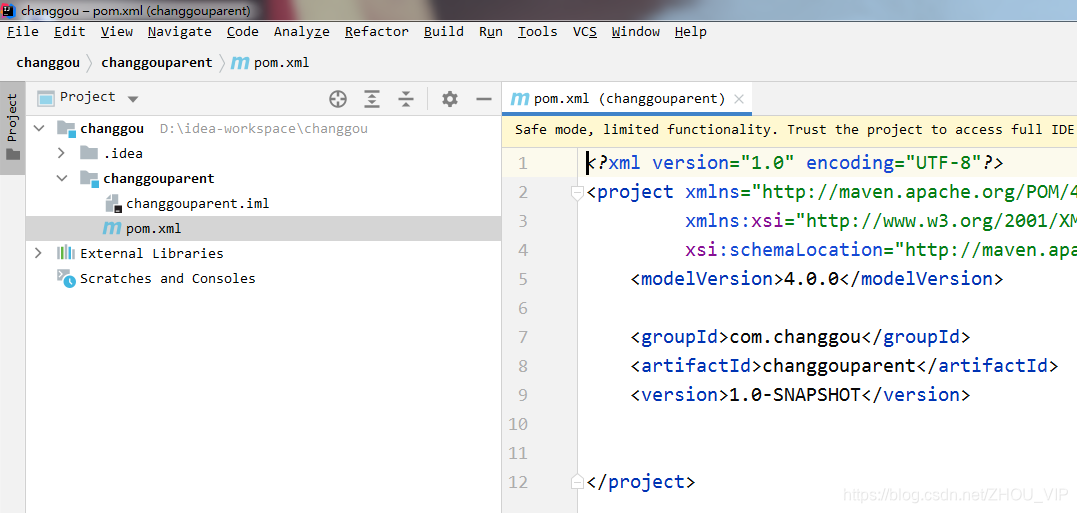Open the Tools menu
Image resolution: width=1077 pixels, height=513 pixels.
tap(537, 32)
